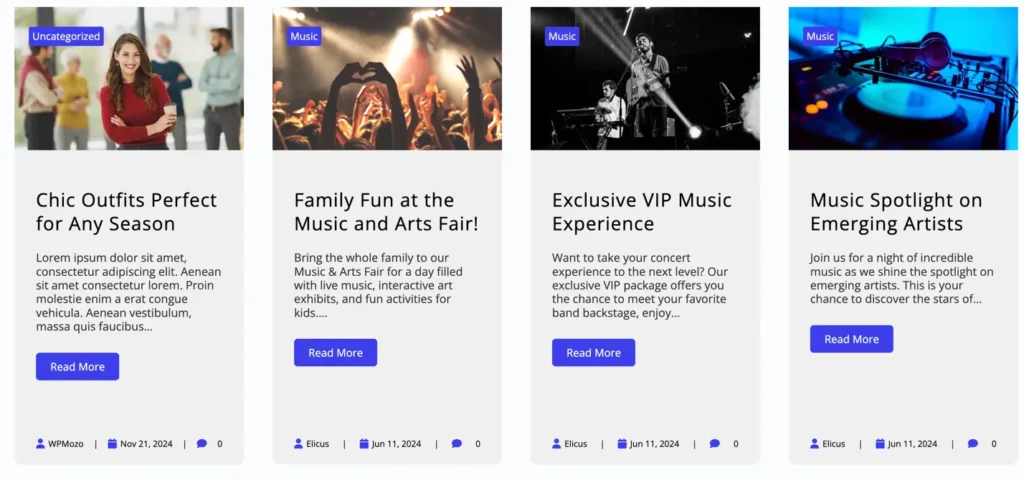Image resolution: width=1024 pixels, height=480 pixels.
Task: Click author icon next to WPMozo
Action: coord(41,444)
